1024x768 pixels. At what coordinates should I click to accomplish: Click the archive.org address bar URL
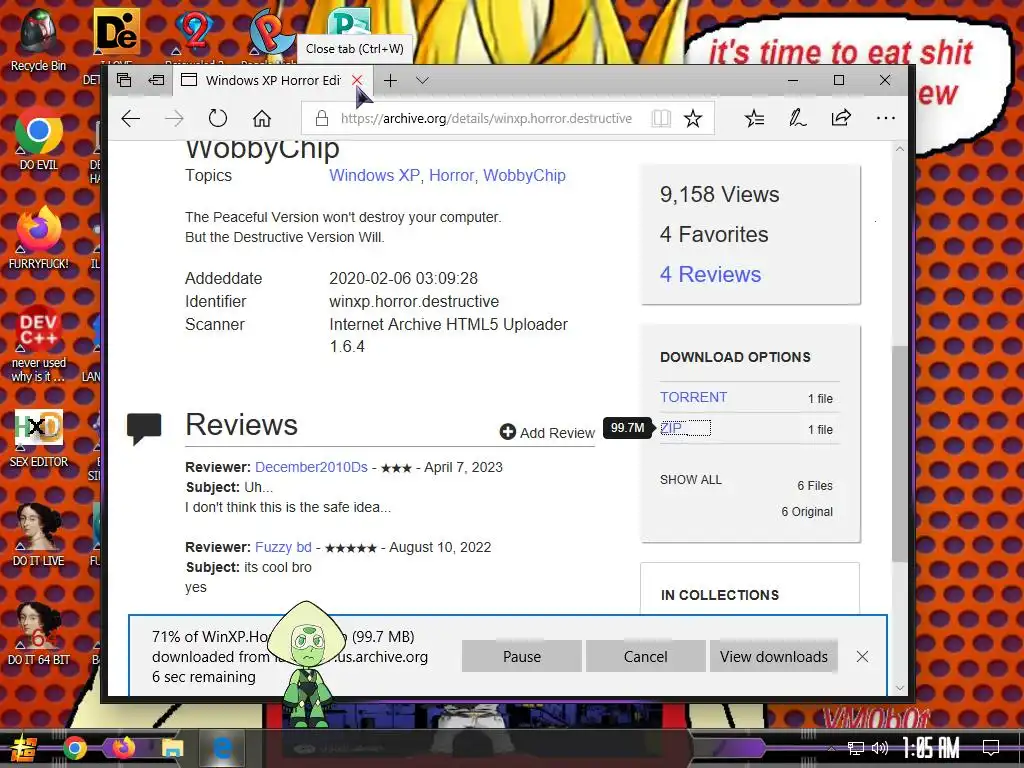[487, 118]
